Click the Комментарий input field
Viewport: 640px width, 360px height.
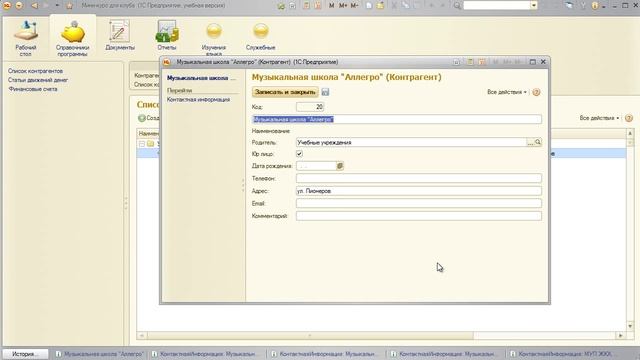[419, 216]
